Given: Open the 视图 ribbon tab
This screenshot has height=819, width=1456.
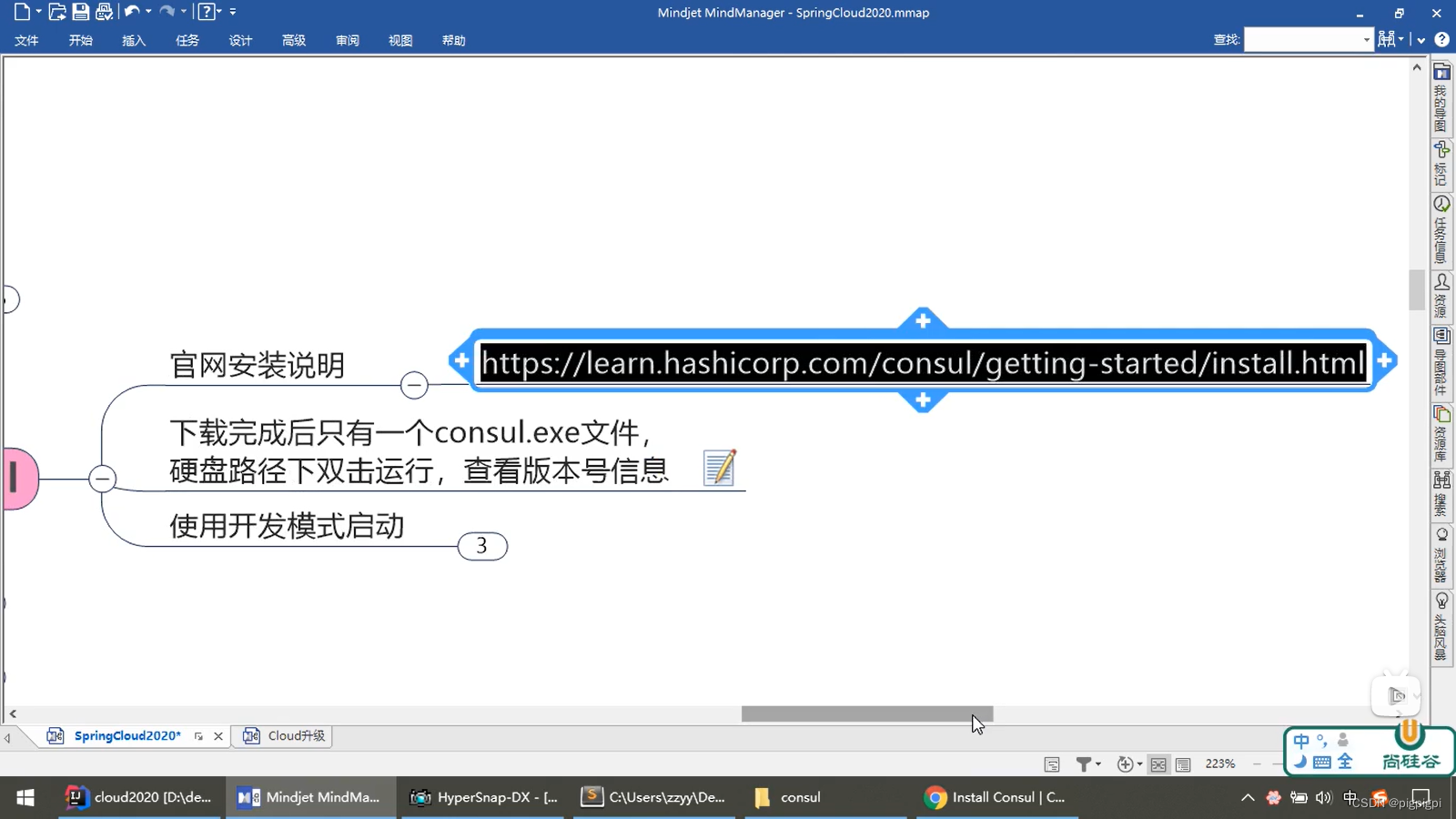Looking at the screenshot, I should point(400,40).
